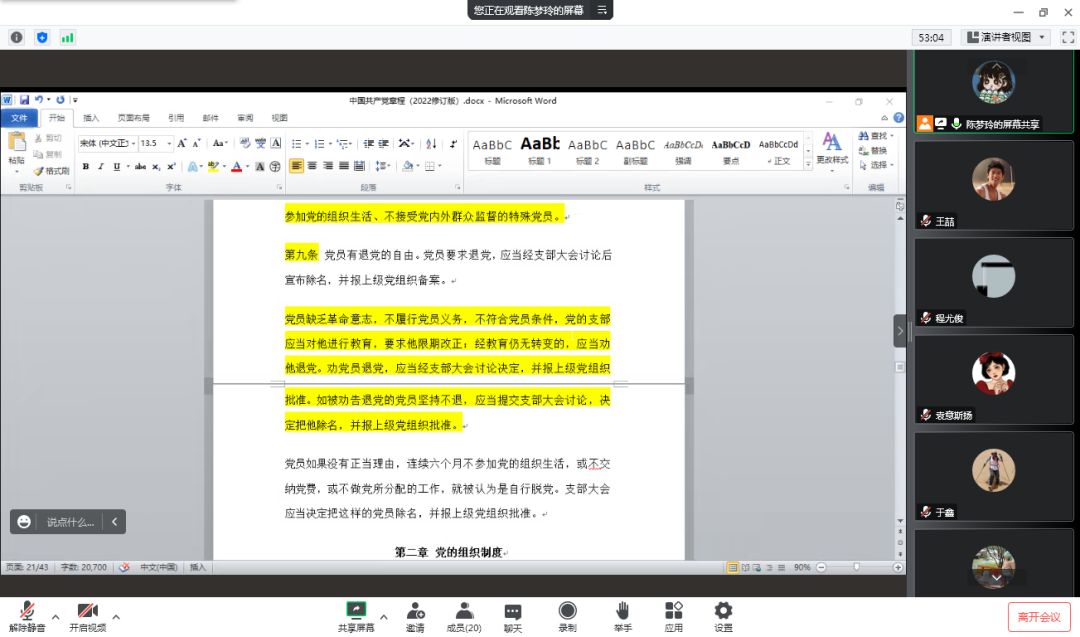Open the emoji reaction smiley icon

tap(24, 521)
